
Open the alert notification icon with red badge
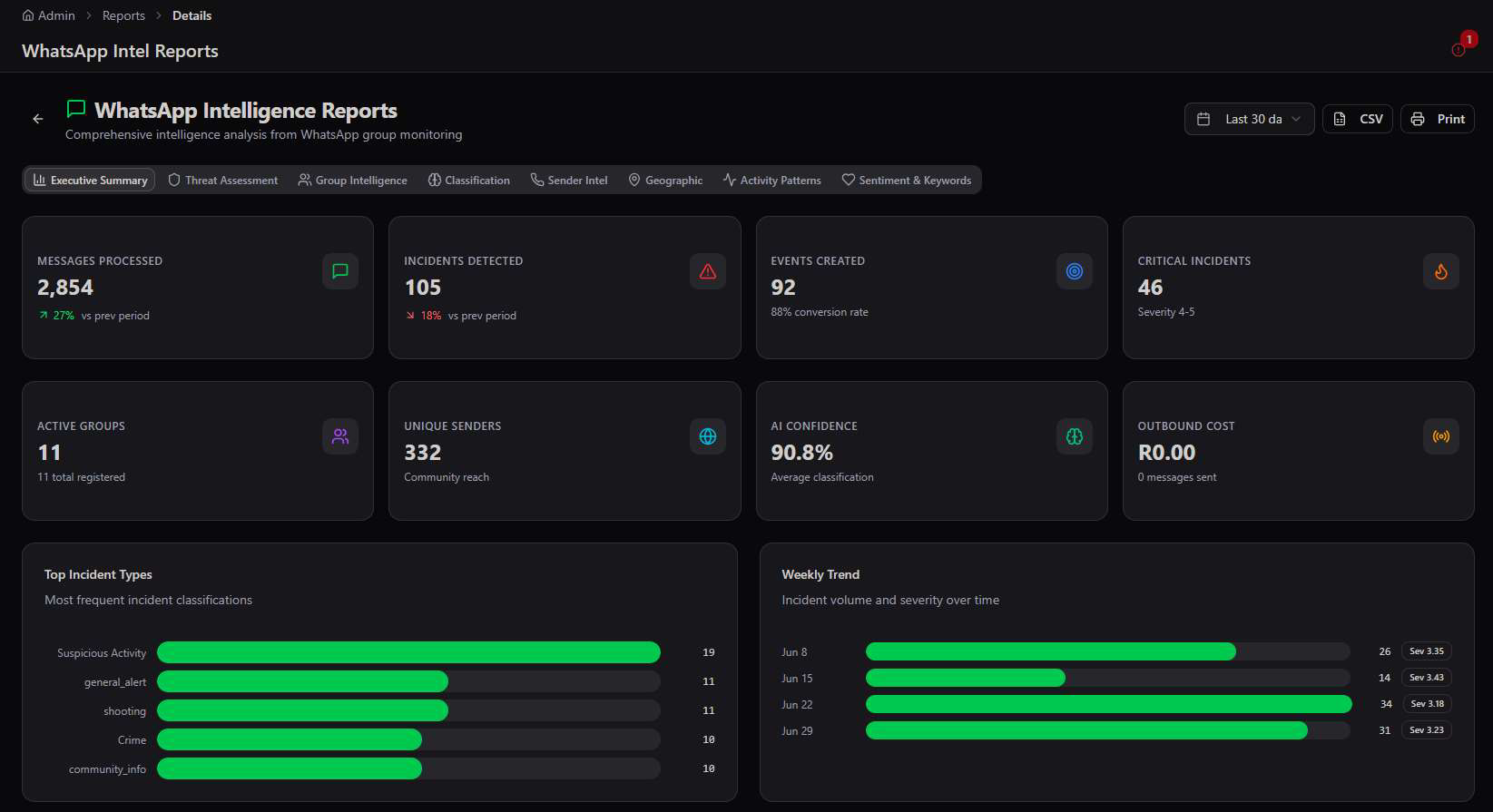click(1459, 50)
